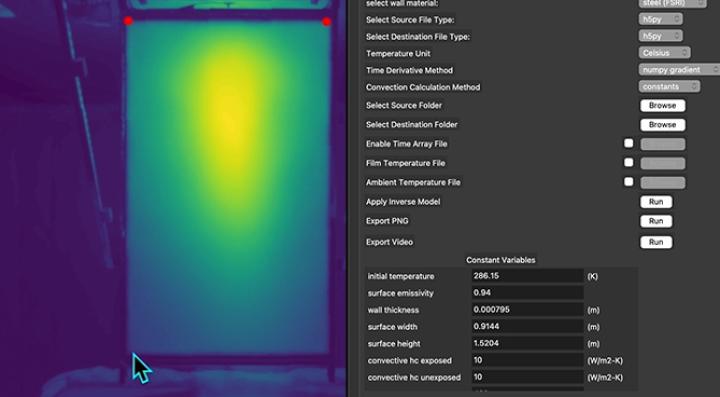720x397 pixels.
Task: Click the top-left red corner marker
Action: pos(128,21)
